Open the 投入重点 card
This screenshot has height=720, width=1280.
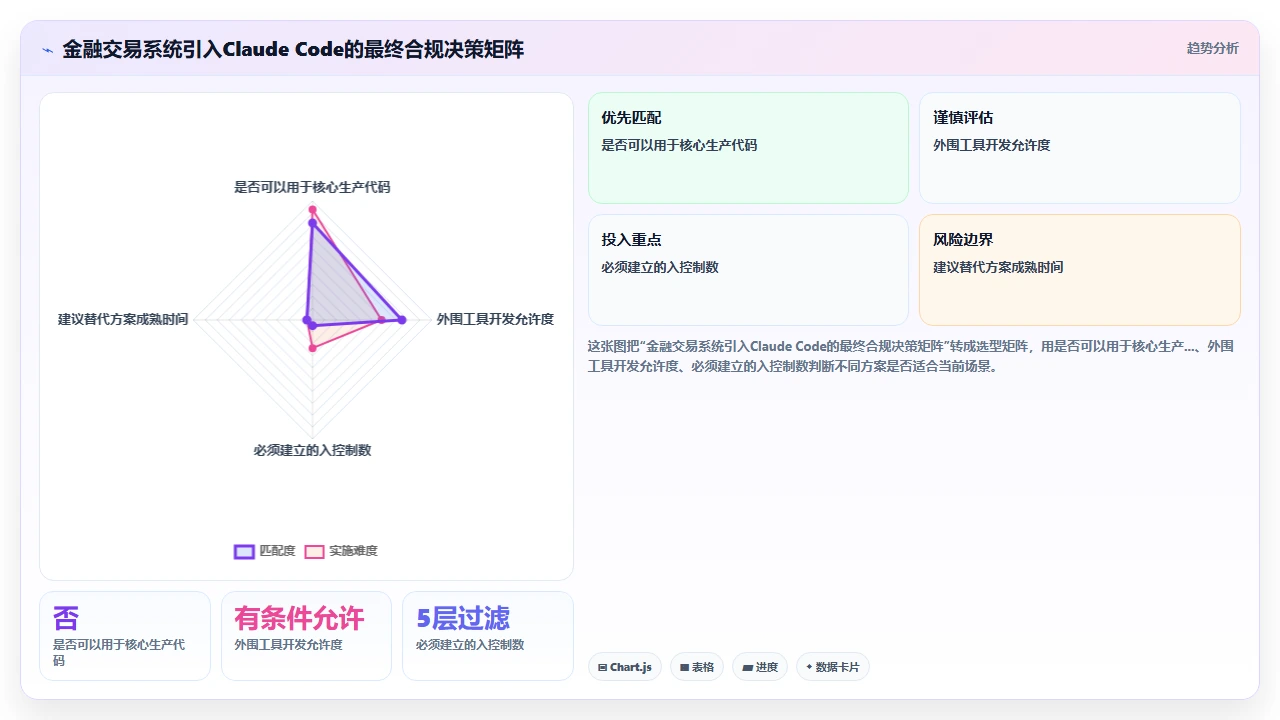748,270
